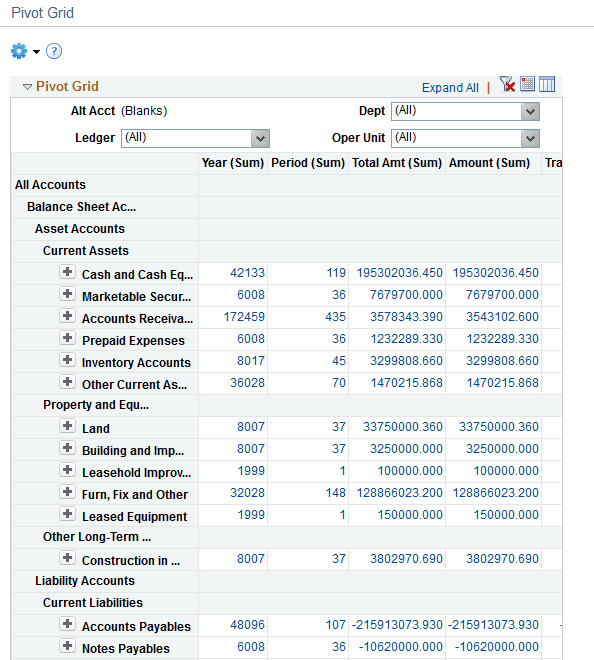Screen dimensions: 594x660
Task: Click the Alt Acct (Blanks) filter value
Action: click(x=144, y=111)
